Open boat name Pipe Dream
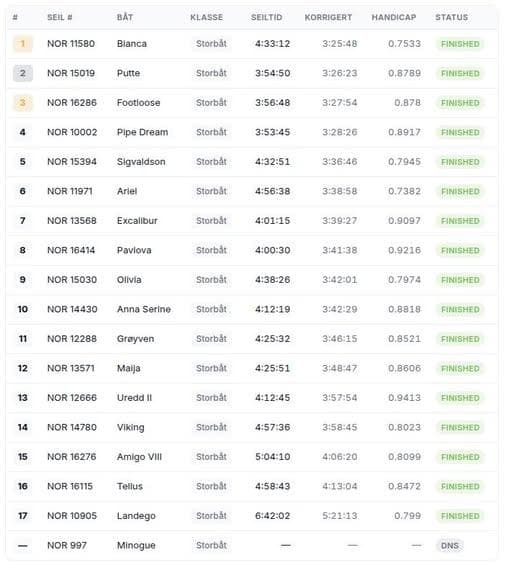 click(142, 133)
